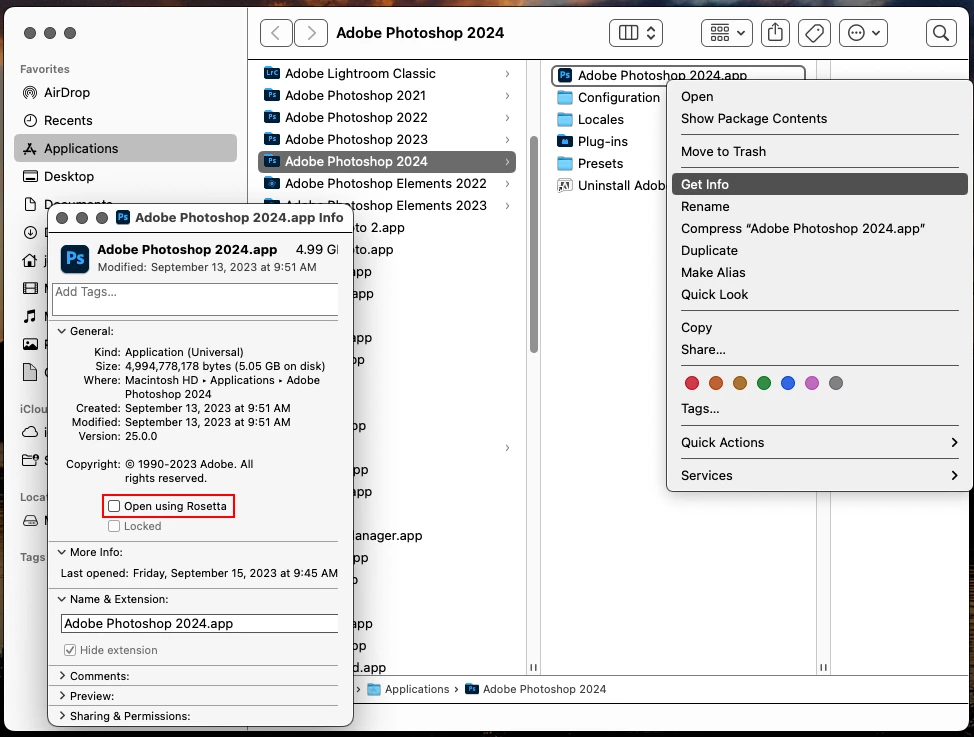The image size is (974, 737).
Task: Choose Move to Trash
Action: (819, 152)
